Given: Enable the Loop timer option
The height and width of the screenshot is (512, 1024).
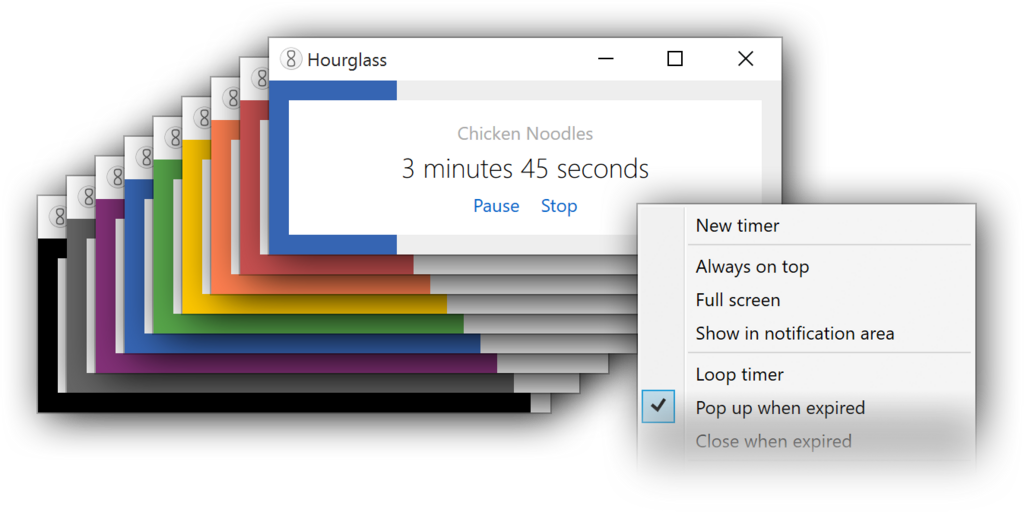Looking at the screenshot, I should click(x=739, y=375).
